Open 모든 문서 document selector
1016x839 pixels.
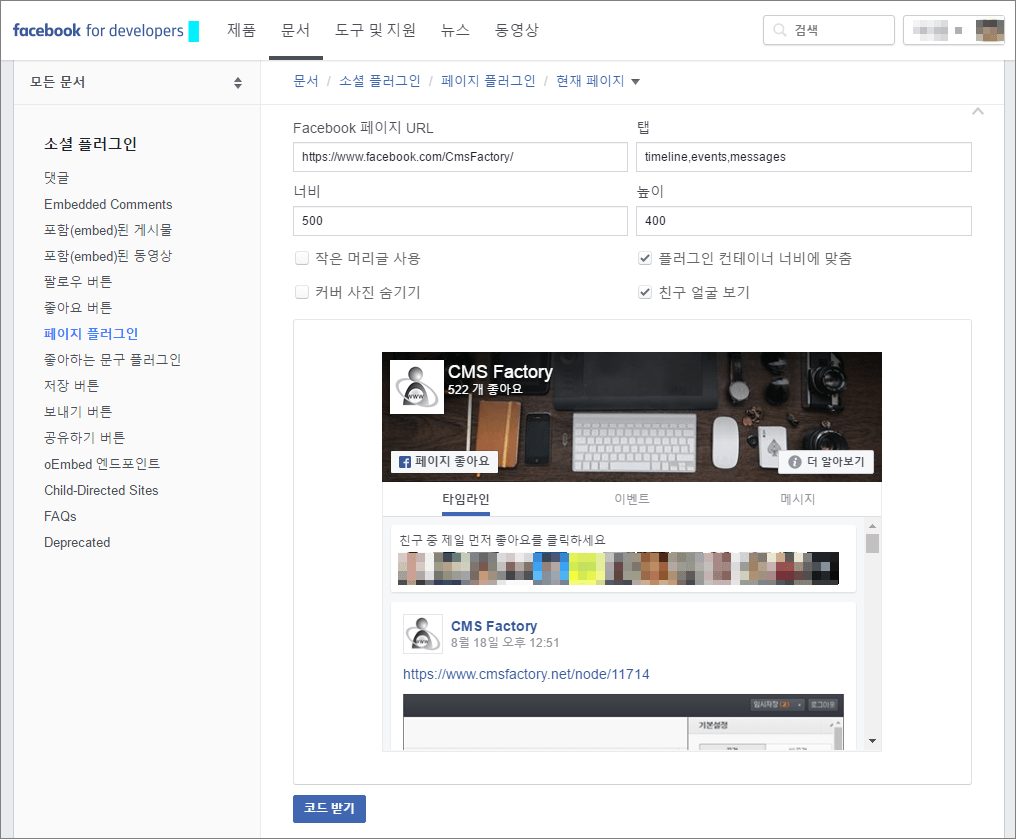pyautogui.click(x=137, y=82)
